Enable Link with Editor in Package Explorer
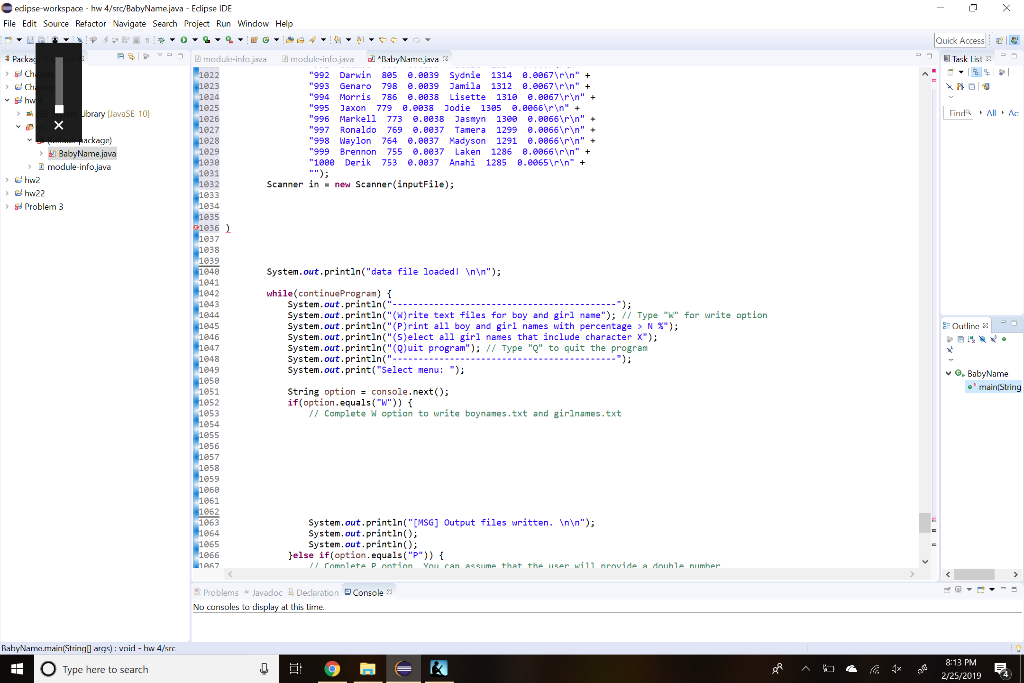 pos(131,57)
